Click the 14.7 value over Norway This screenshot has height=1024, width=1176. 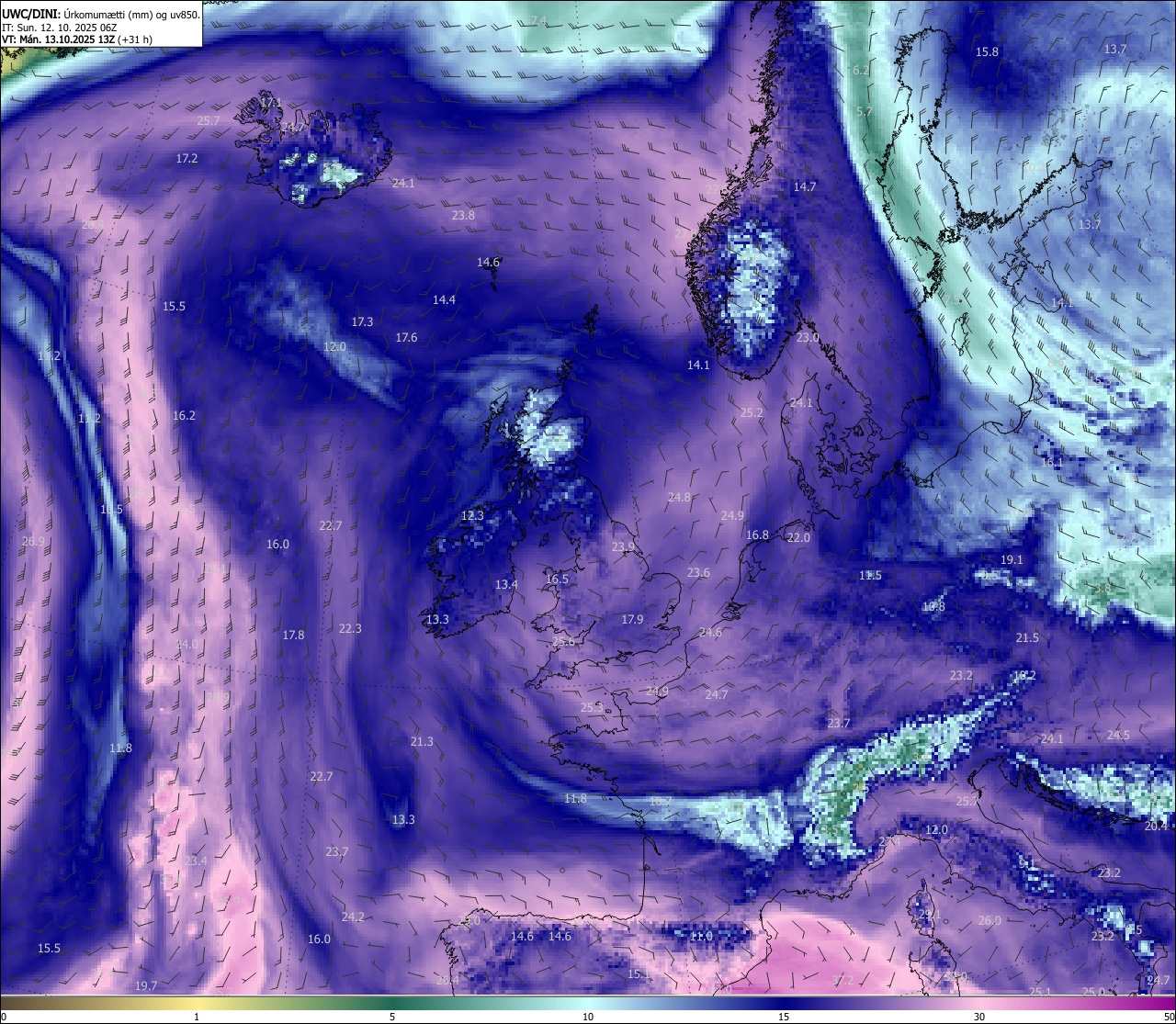(x=805, y=187)
